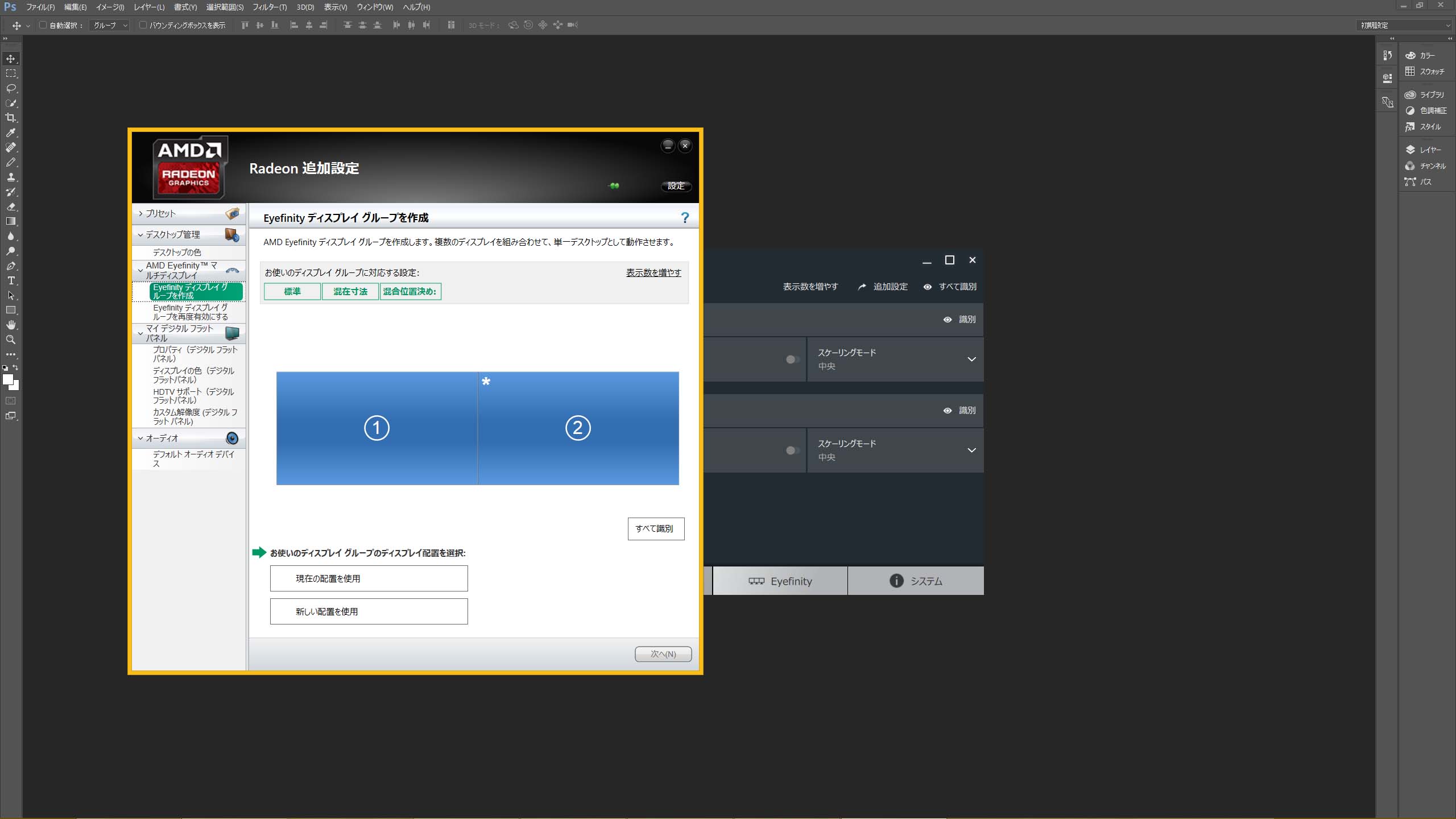Open the イメージ(I) menu

click(x=110, y=7)
